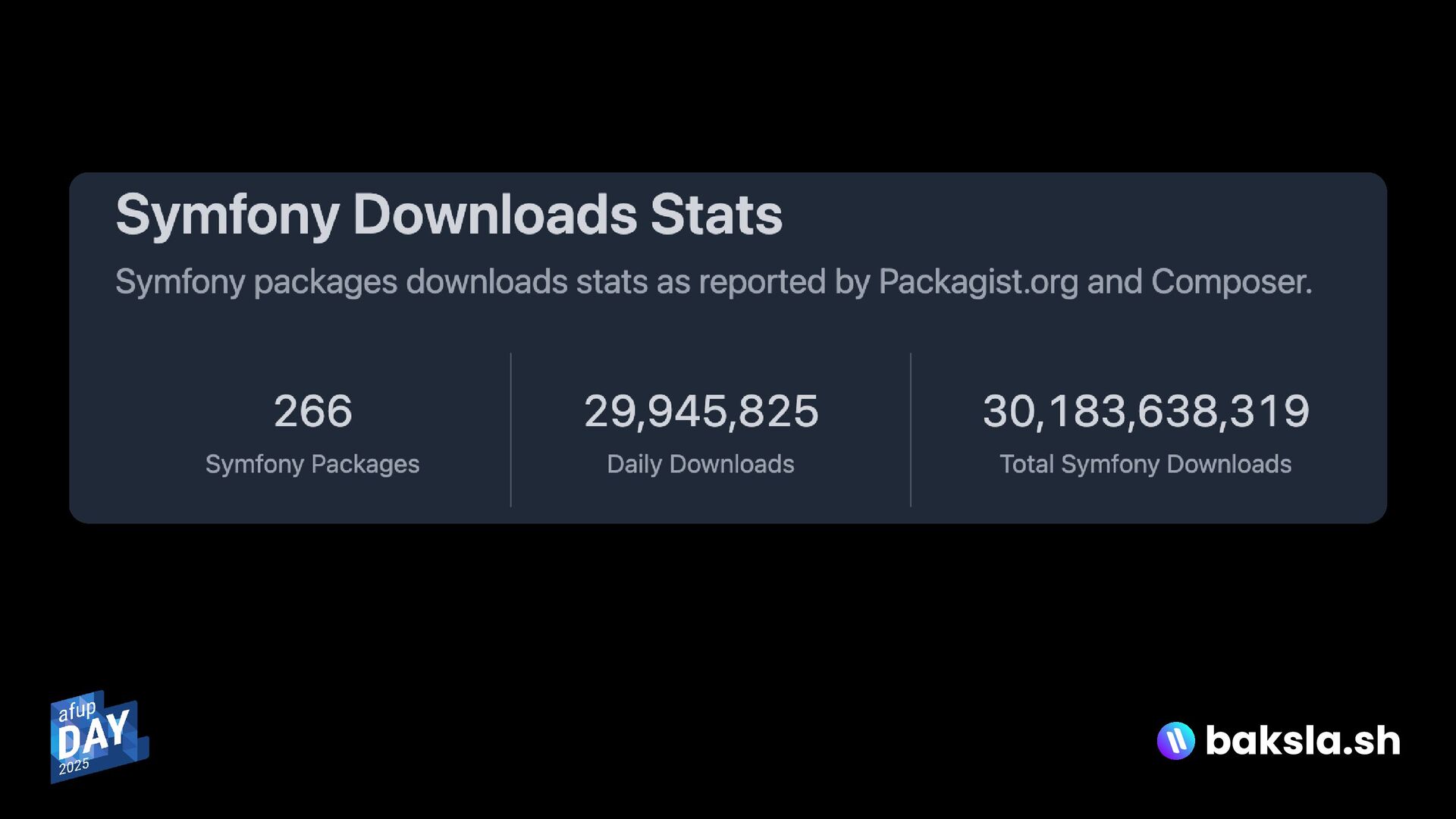Click the baksla.sh brand text
Viewport: 1456px width, 819px height.
point(1303,741)
